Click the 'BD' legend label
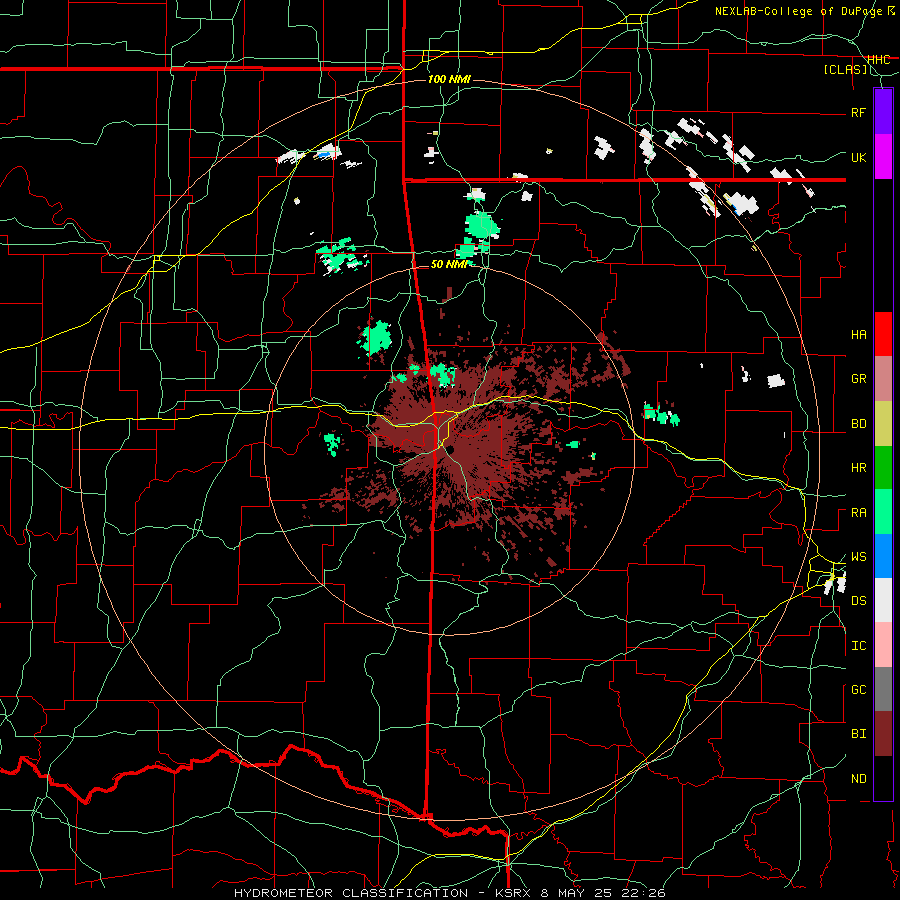The height and width of the screenshot is (900, 900). pyautogui.click(x=859, y=424)
